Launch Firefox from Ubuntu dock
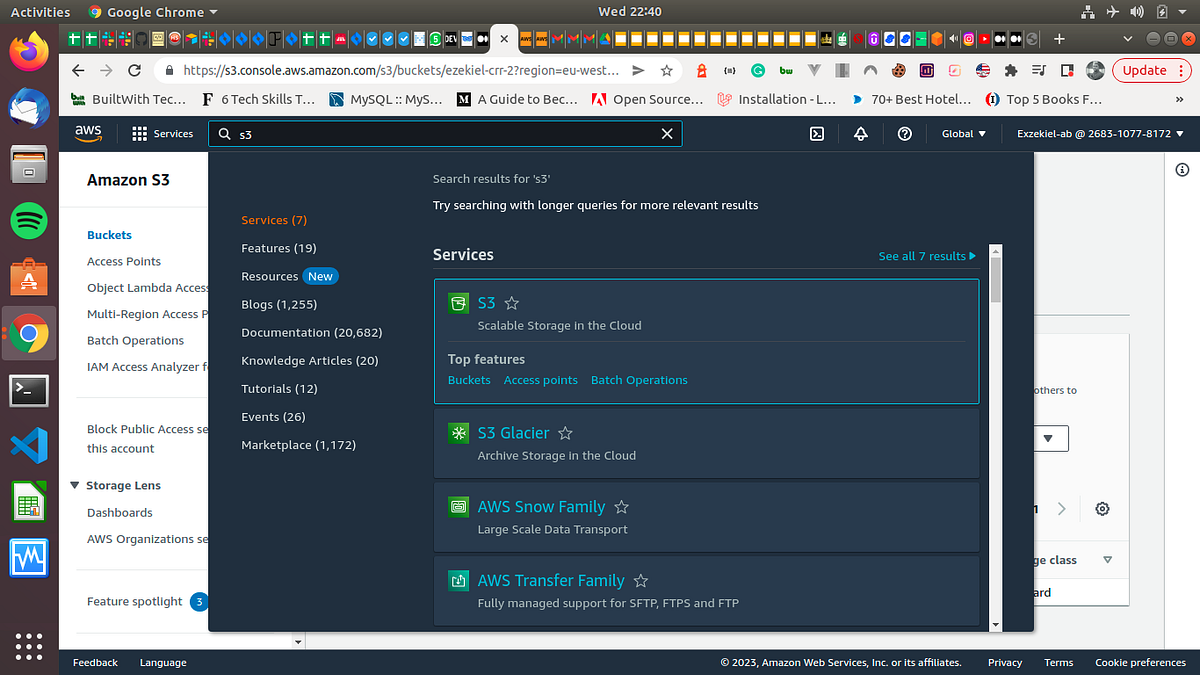The width and height of the screenshot is (1200, 675). click(29, 50)
